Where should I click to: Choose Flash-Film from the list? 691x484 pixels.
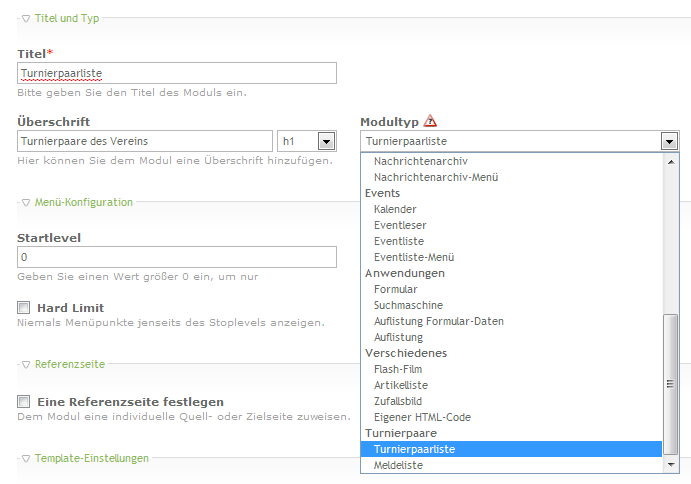coord(399,369)
